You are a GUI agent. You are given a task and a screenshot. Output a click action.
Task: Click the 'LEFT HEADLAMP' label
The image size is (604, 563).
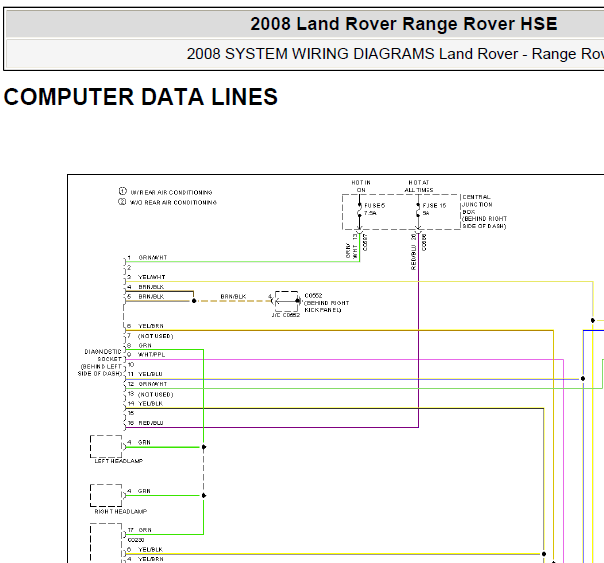click(x=119, y=461)
